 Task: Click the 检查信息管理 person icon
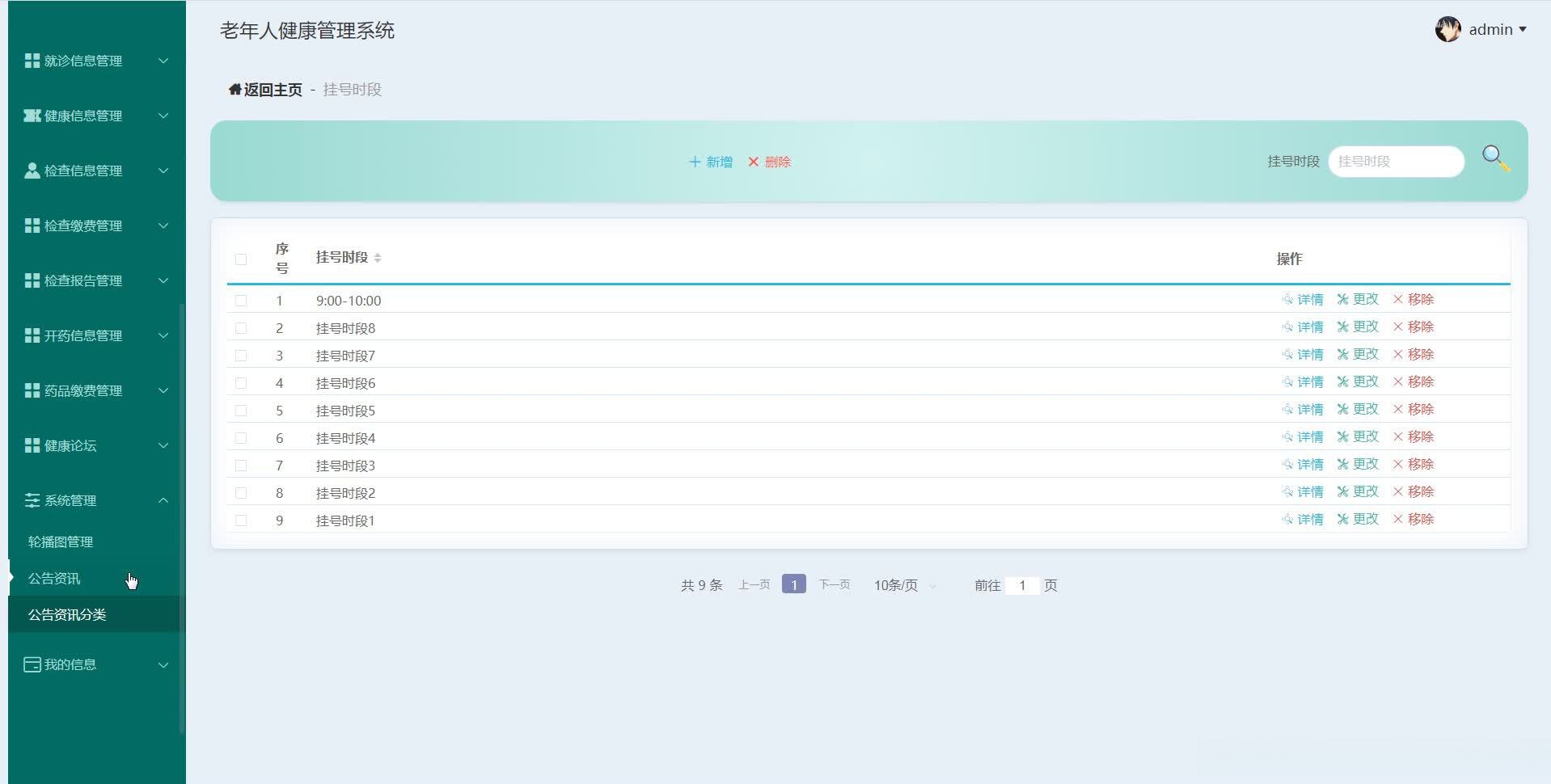pyautogui.click(x=32, y=171)
